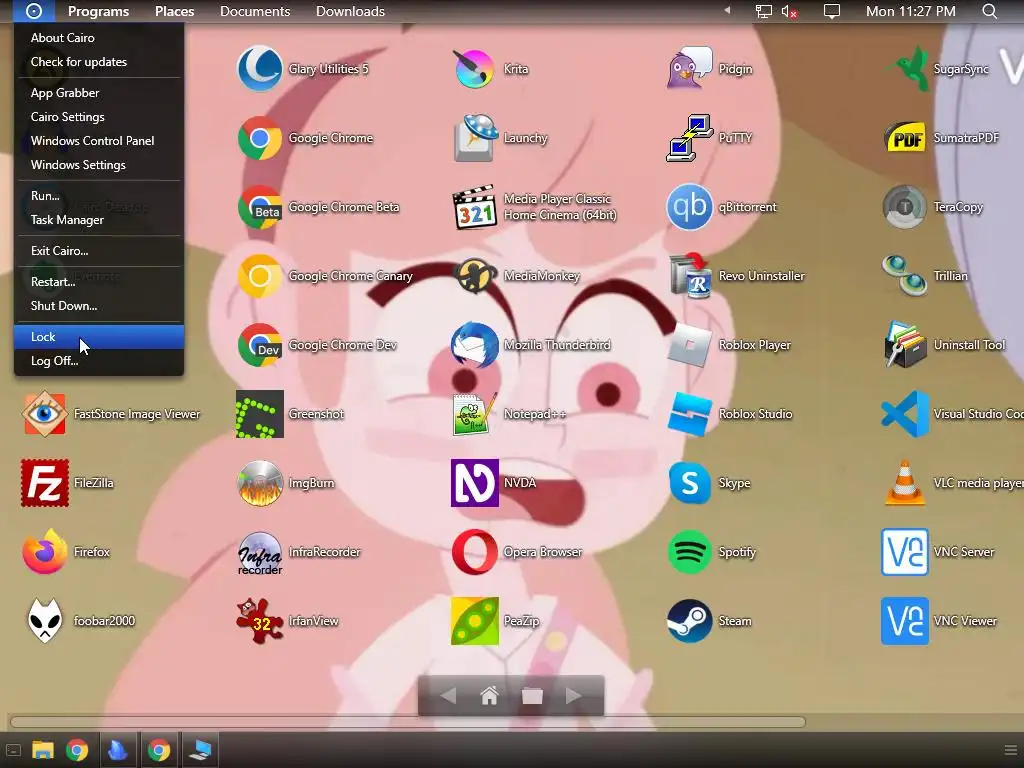Screen dimensions: 1024x768
Task: Click the search magnifier in menu bar
Action: click(x=990, y=11)
